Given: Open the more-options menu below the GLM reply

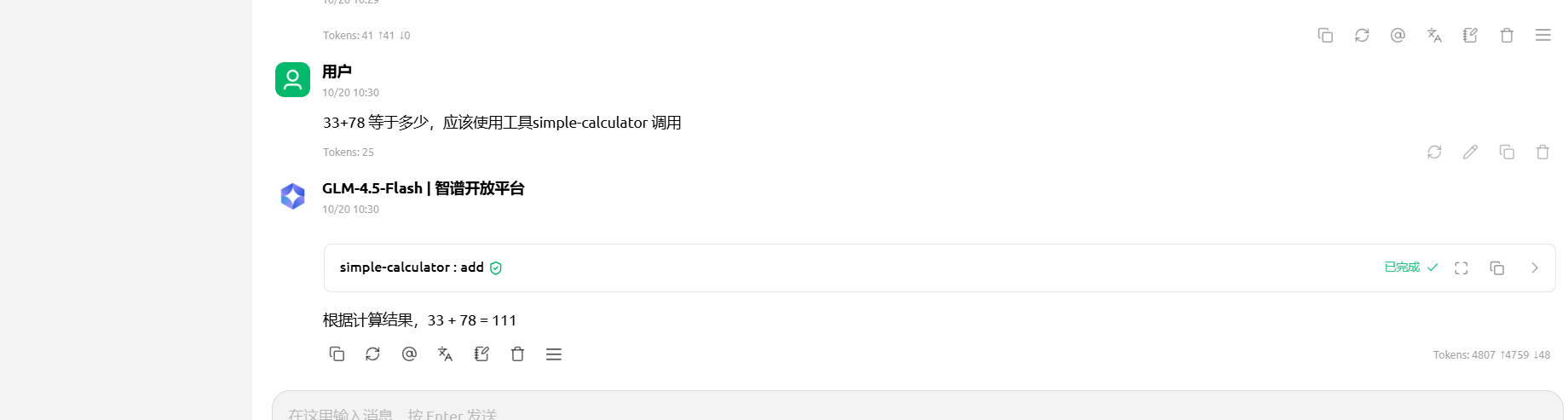Looking at the screenshot, I should pyautogui.click(x=554, y=354).
